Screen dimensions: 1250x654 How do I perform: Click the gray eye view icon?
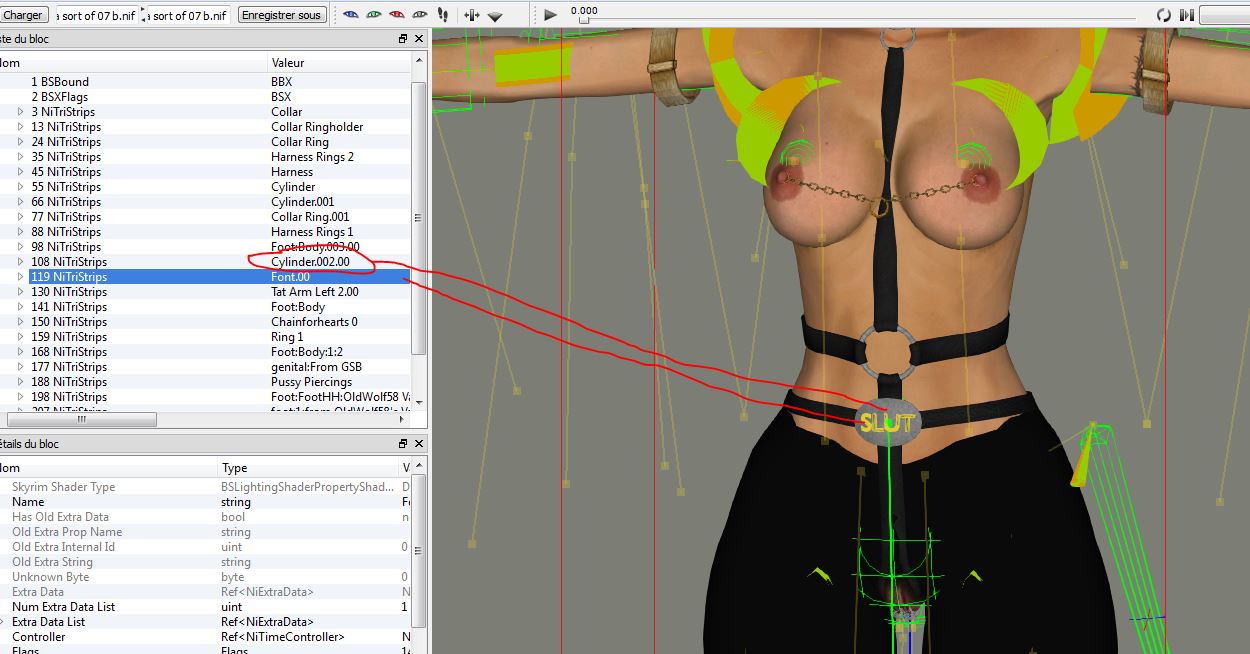420,15
